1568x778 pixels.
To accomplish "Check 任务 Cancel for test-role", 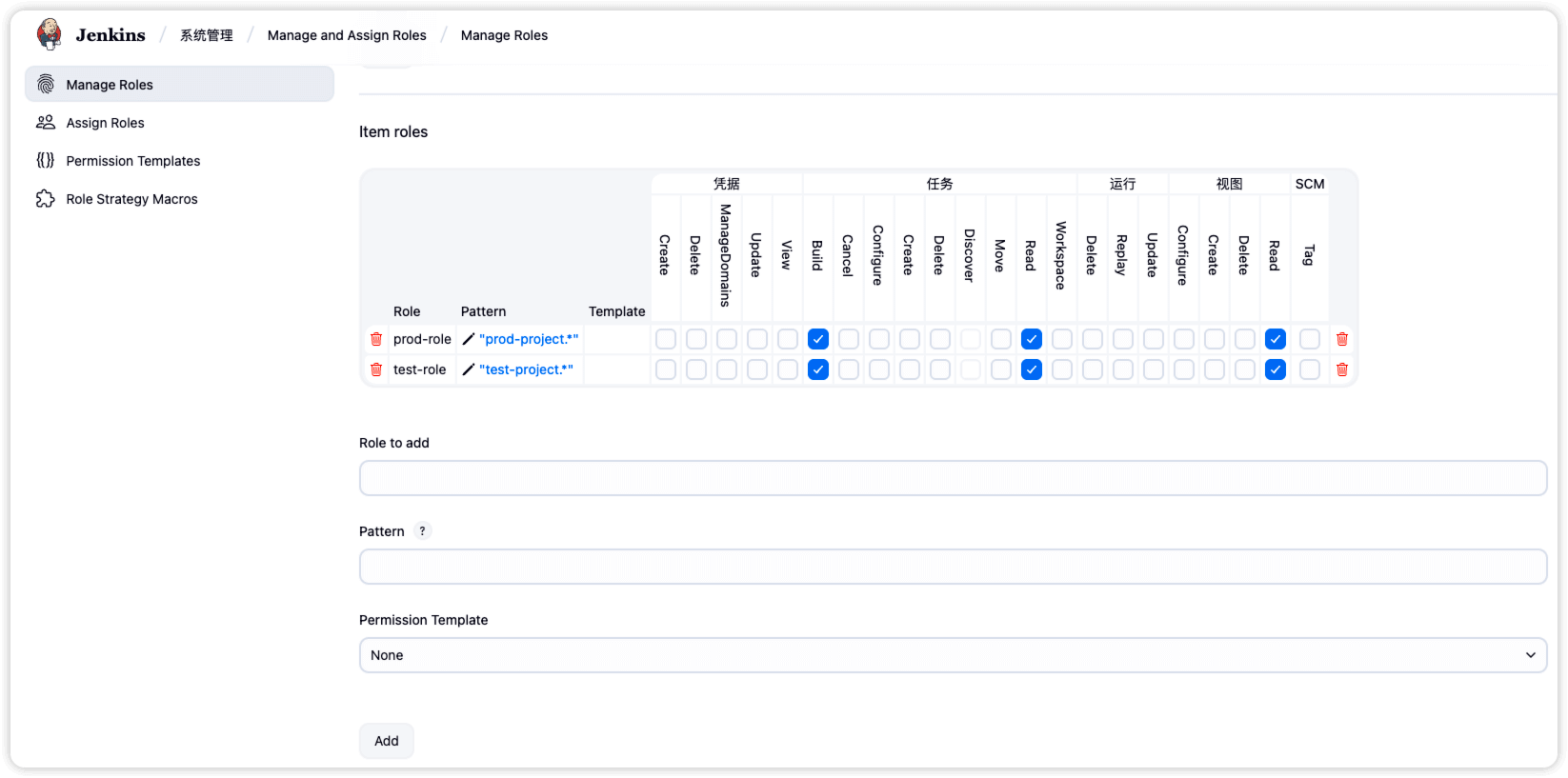I will coord(849,369).
